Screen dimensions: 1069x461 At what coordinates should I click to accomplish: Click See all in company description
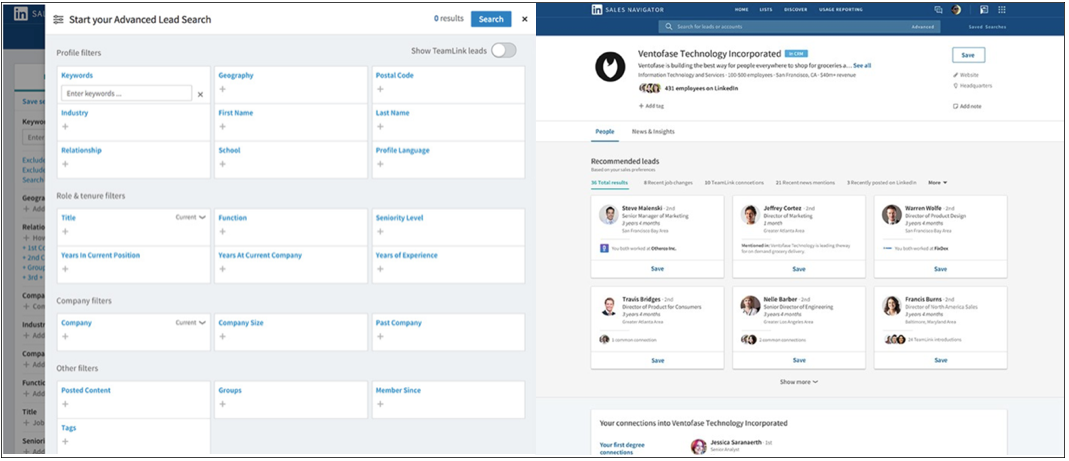[862, 65]
